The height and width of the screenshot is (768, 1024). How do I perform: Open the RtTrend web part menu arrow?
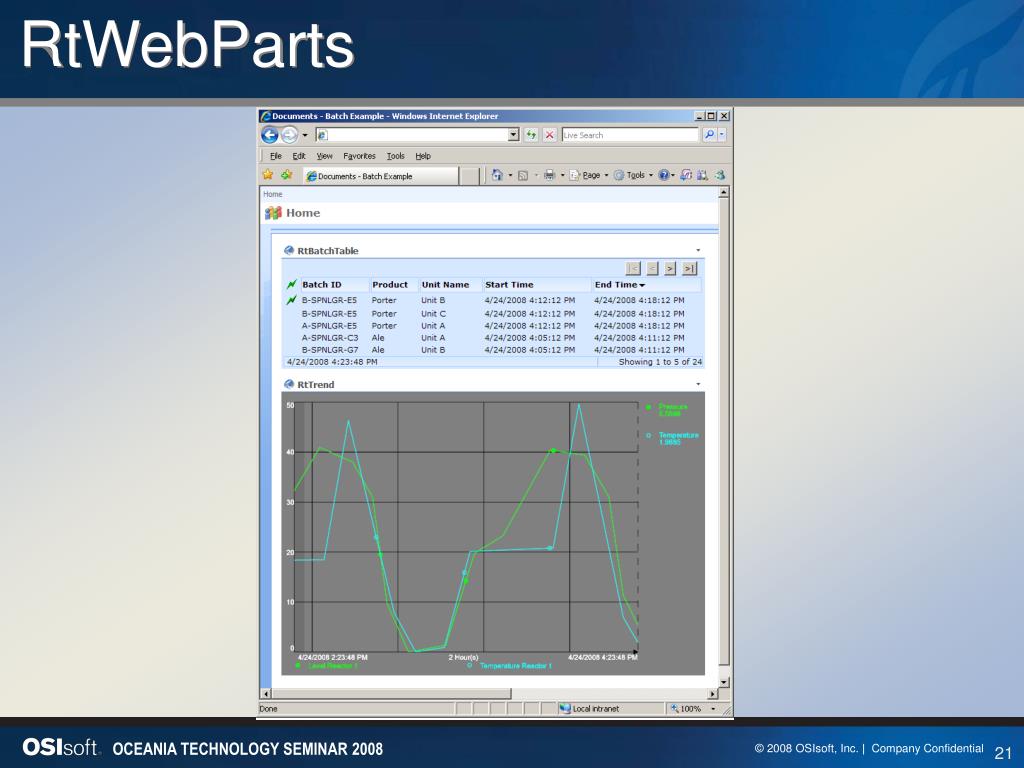click(x=698, y=384)
